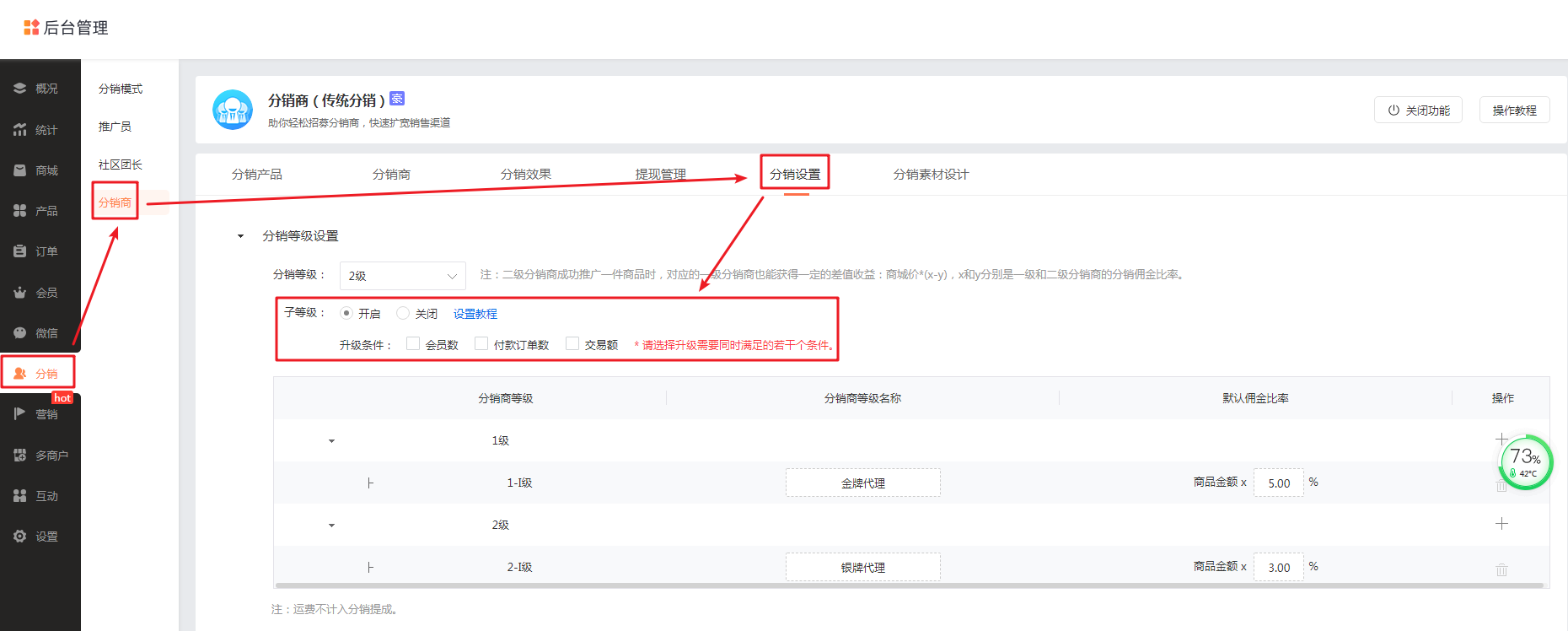1568x631 pixels.
Task: Click the 关闭功能 button
Action: pos(1419,111)
